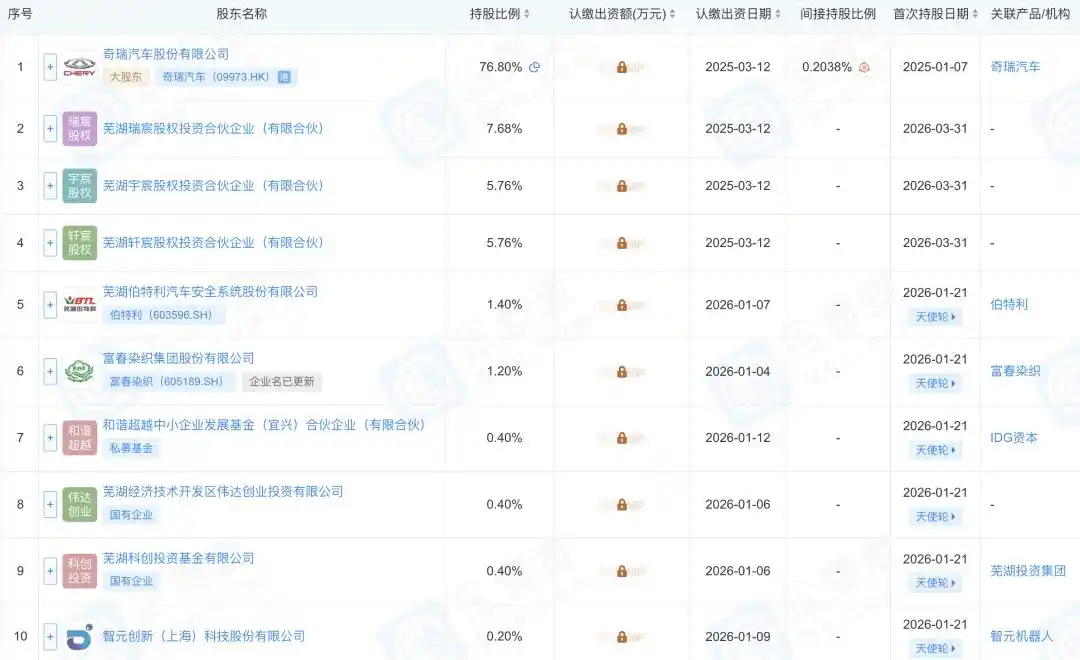Click the 伟达创业 green logo icon
The height and width of the screenshot is (660, 1080).
79,504
